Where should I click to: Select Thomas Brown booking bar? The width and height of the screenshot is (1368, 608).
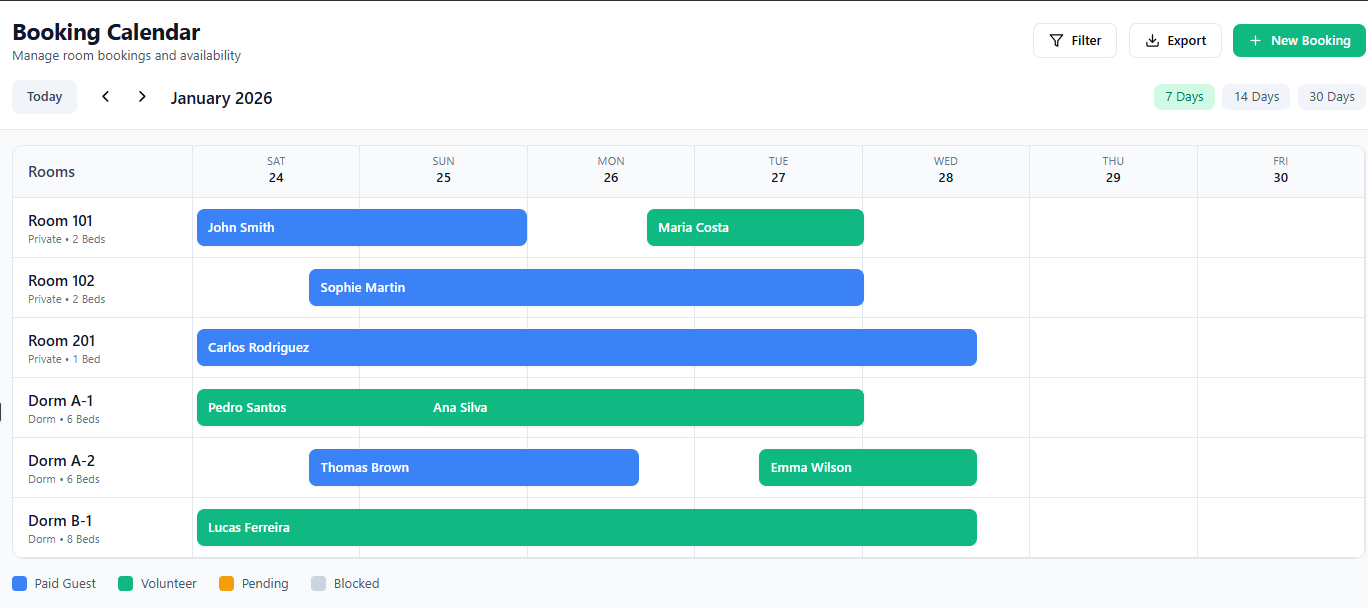(474, 467)
